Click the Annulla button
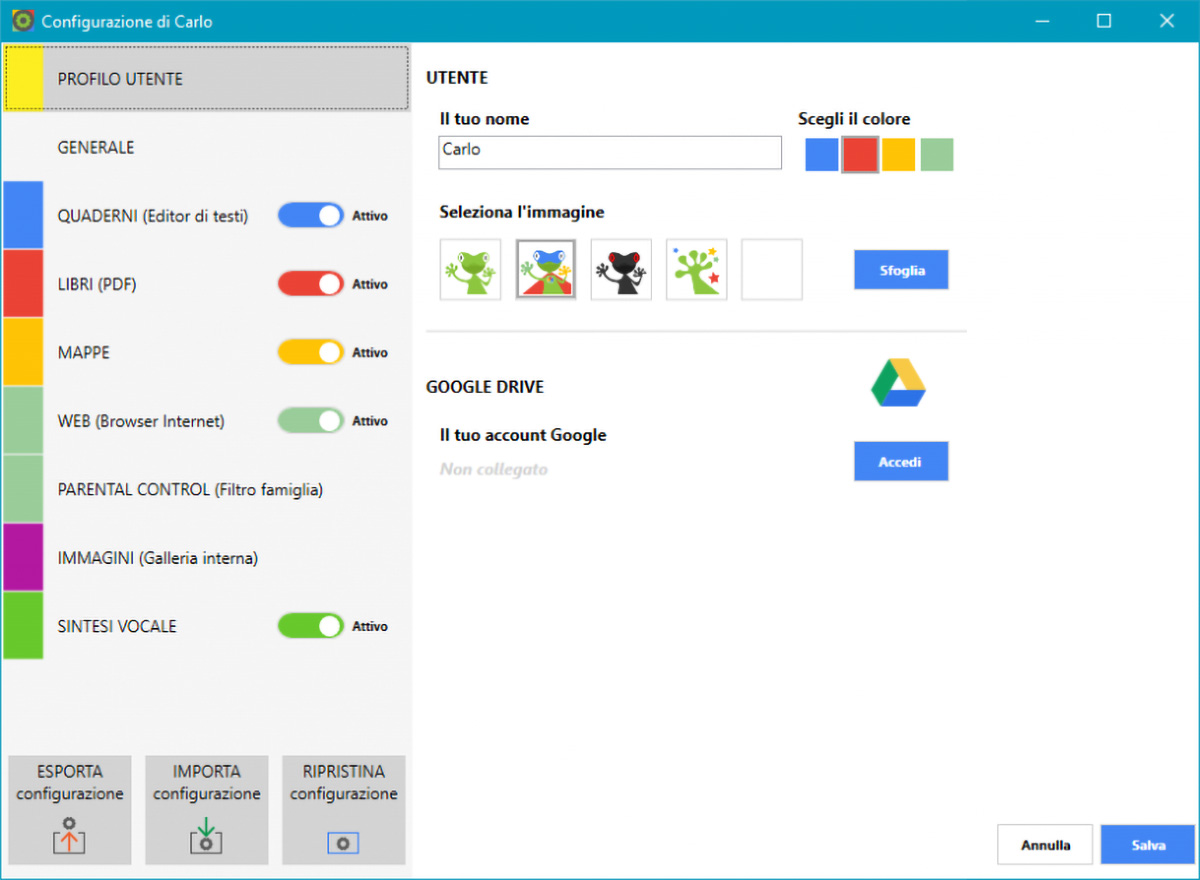1200x880 pixels. [1045, 845]
